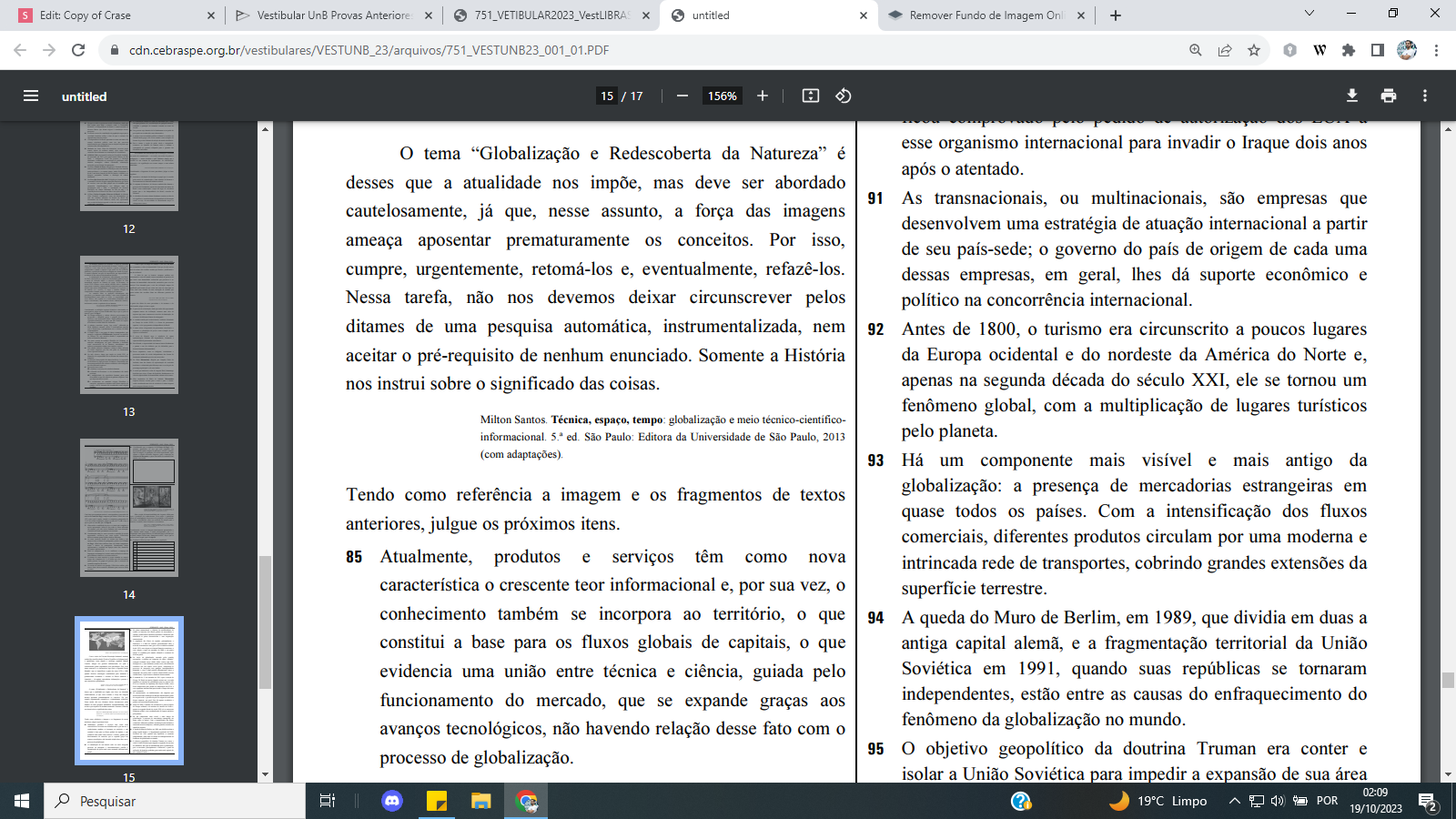Viewport: 1456px width, 819px height.
Task: Switch to Vestibular UnB Provas Anteriores tab
Action: point(332,15)
